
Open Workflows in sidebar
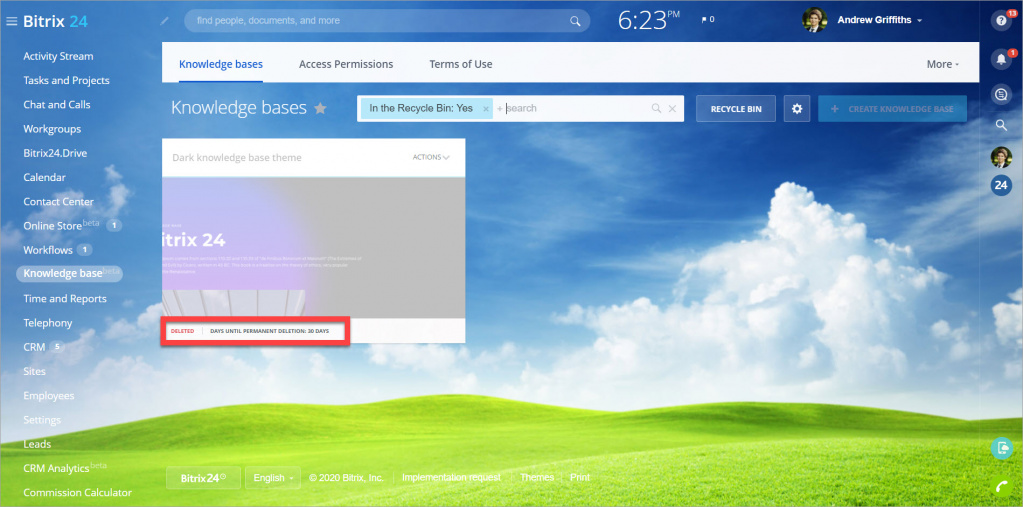click(x=48, y=250)
